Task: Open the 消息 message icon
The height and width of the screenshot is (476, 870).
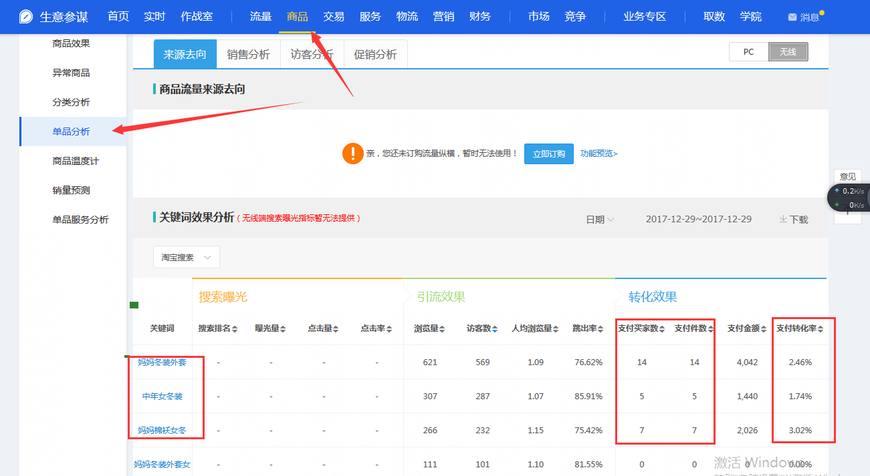Action: (x=792, y=17)
